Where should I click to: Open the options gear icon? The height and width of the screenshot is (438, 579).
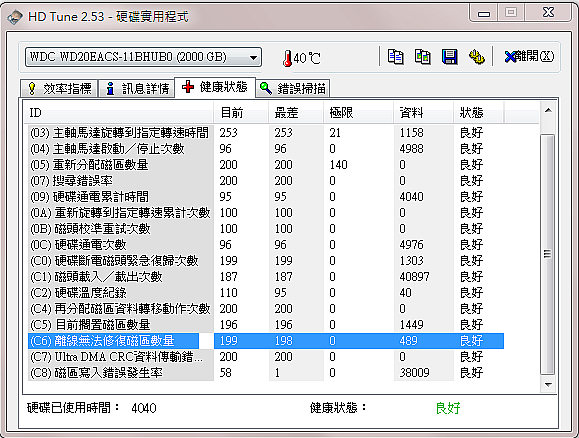477,57
